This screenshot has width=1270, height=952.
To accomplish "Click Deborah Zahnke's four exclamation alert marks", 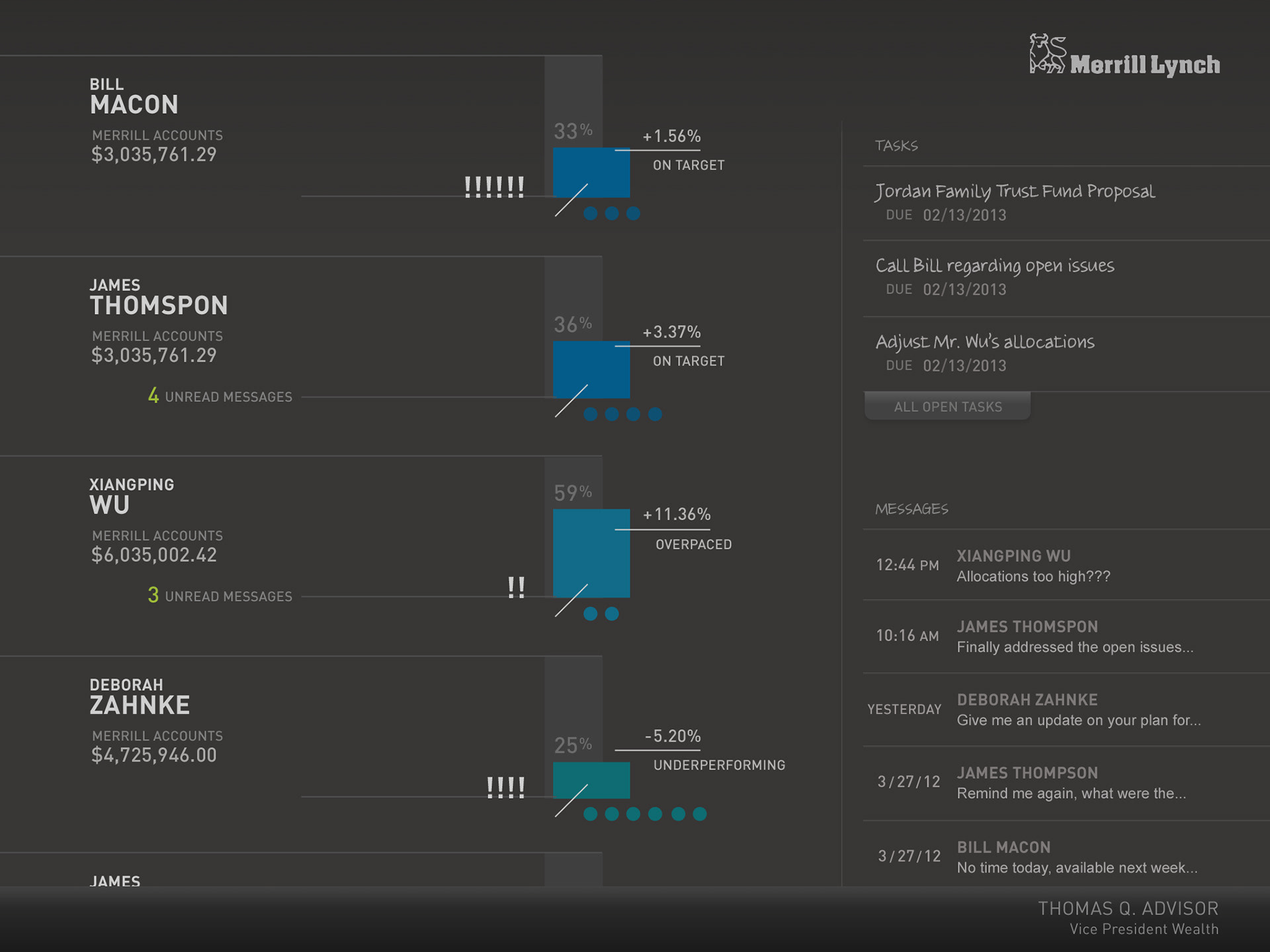I will click(x=505, y=787).
